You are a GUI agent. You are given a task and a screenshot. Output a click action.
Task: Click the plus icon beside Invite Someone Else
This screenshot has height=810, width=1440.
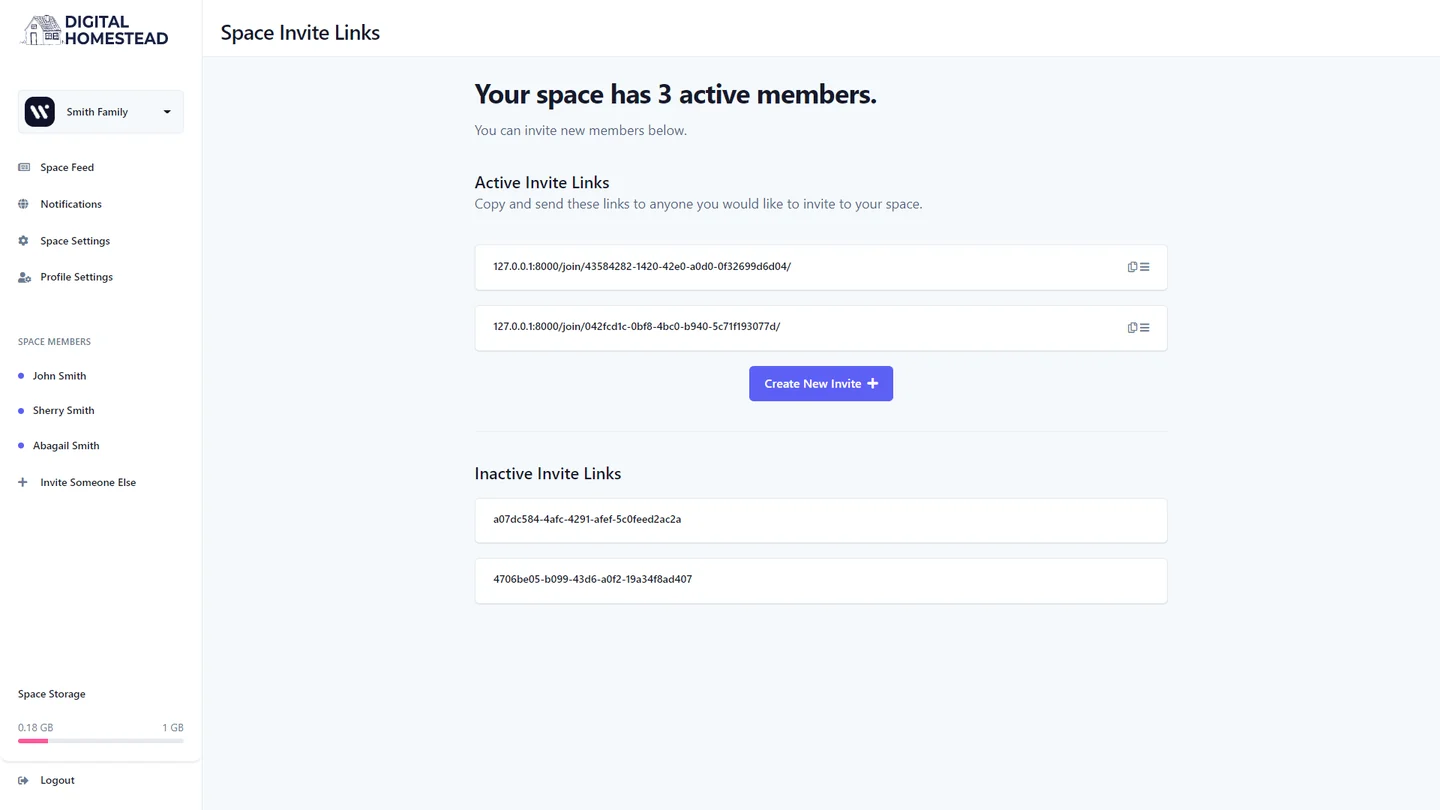[x=23, y=482]
